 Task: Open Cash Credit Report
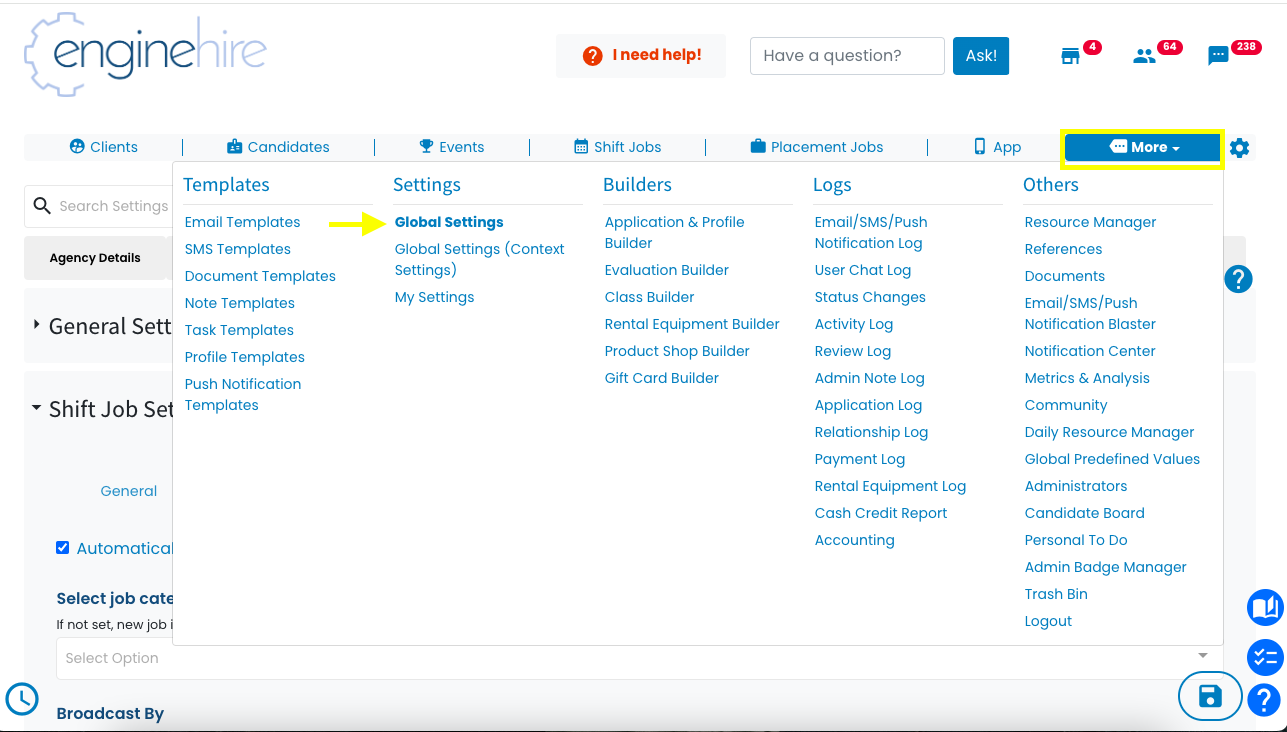881,513
